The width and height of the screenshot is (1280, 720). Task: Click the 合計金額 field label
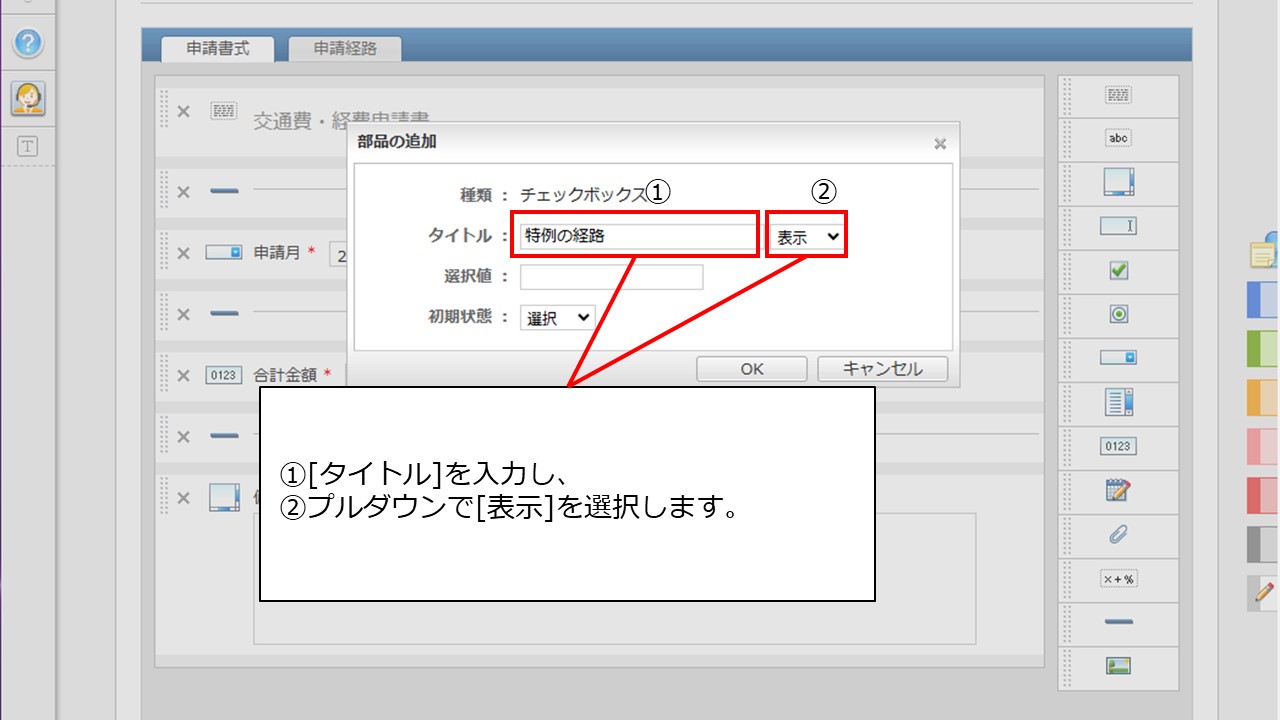click(x=285, y=375)
